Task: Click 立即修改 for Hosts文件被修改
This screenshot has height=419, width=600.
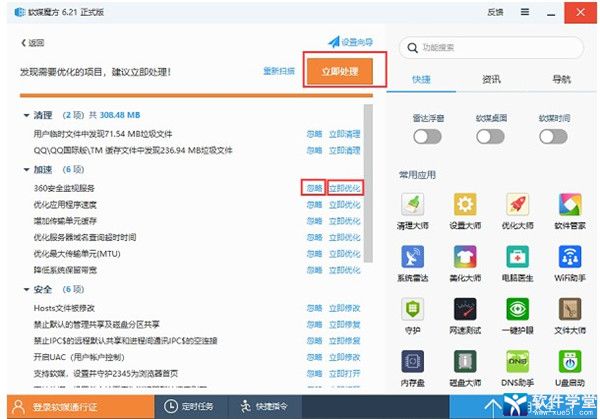Action: click(x=345, y=308)
